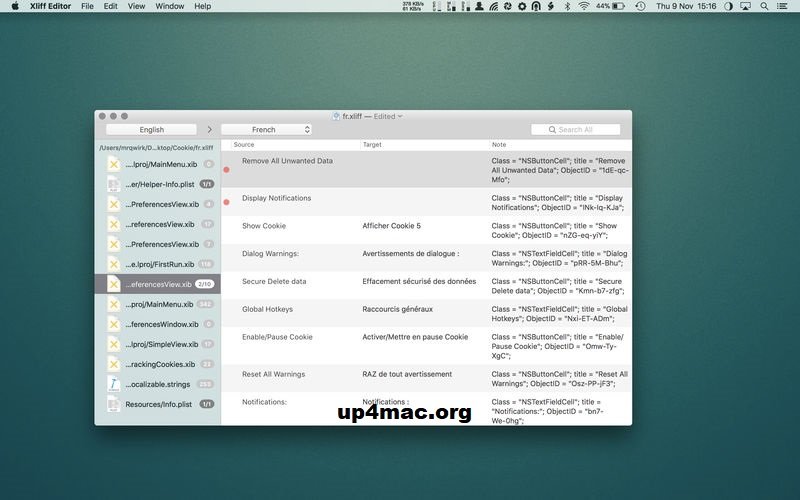Click the target 'Avertissements de dialogue :'
The image size is (800, 500).
point(411,254)
